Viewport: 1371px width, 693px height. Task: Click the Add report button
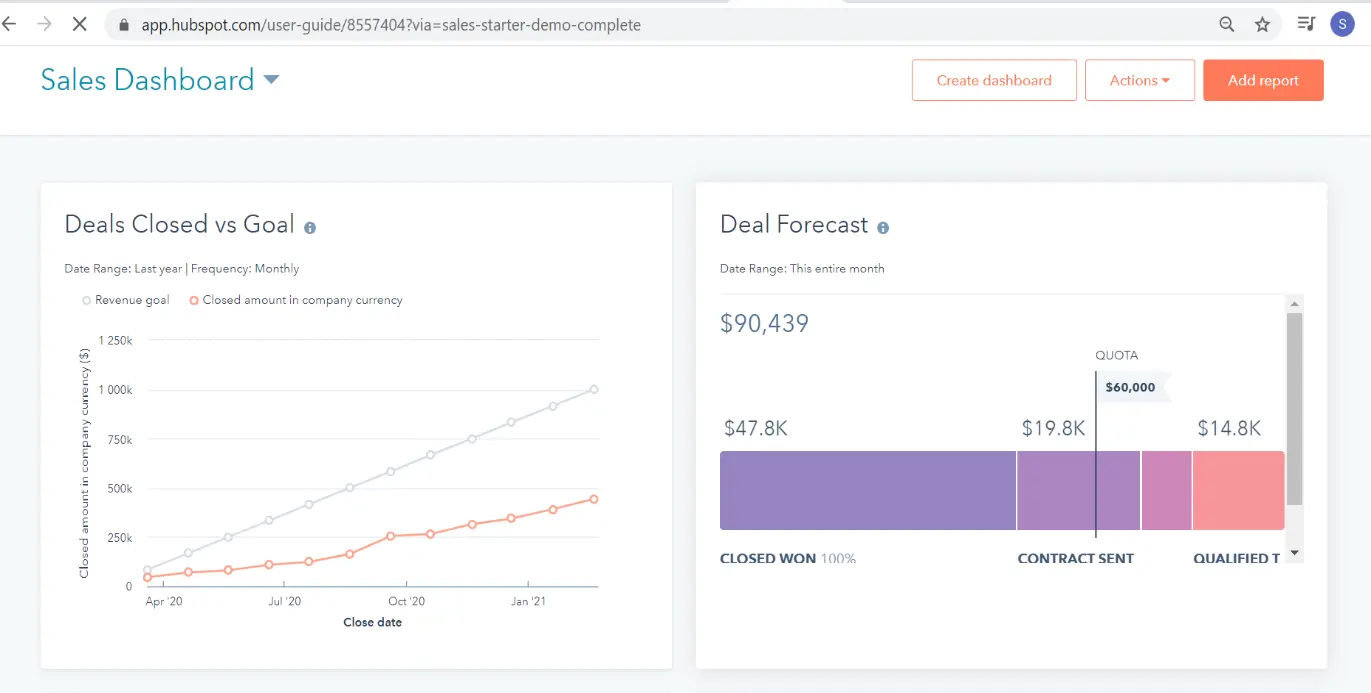pyautogui.click(x=1263, y=79)
